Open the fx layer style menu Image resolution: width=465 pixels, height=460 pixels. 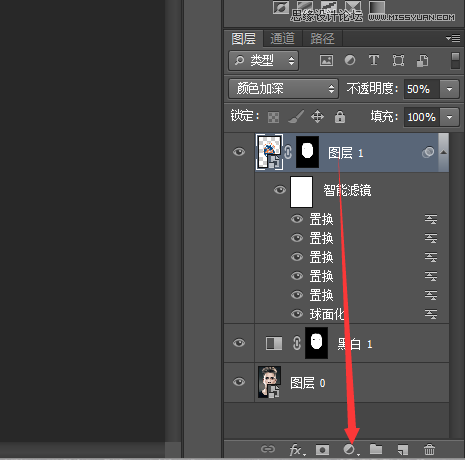click(297, 450)
